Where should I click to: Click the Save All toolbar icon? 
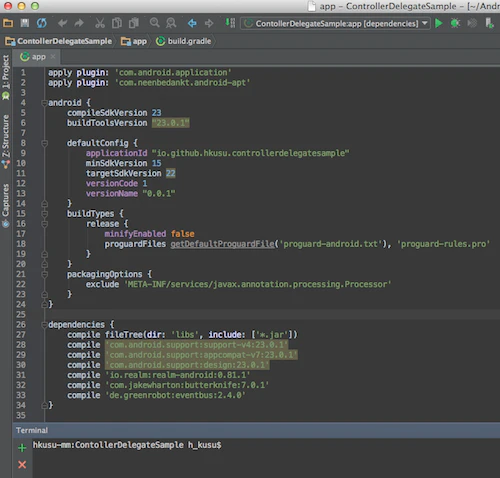[x=25, y=23]
